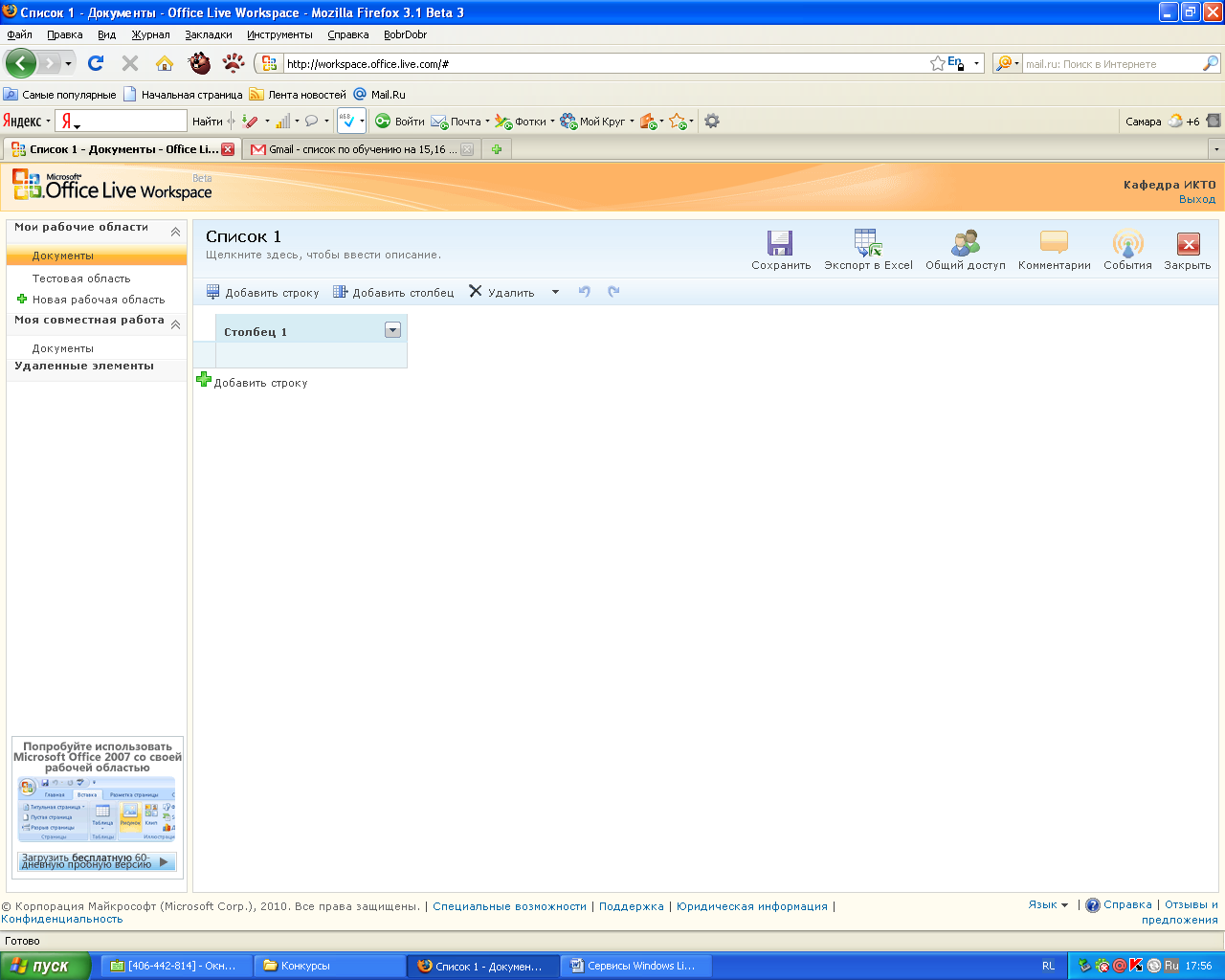Reload the page with refresh icon
The height and width of the screenshot is (980, 1225).
pos(96,63)
